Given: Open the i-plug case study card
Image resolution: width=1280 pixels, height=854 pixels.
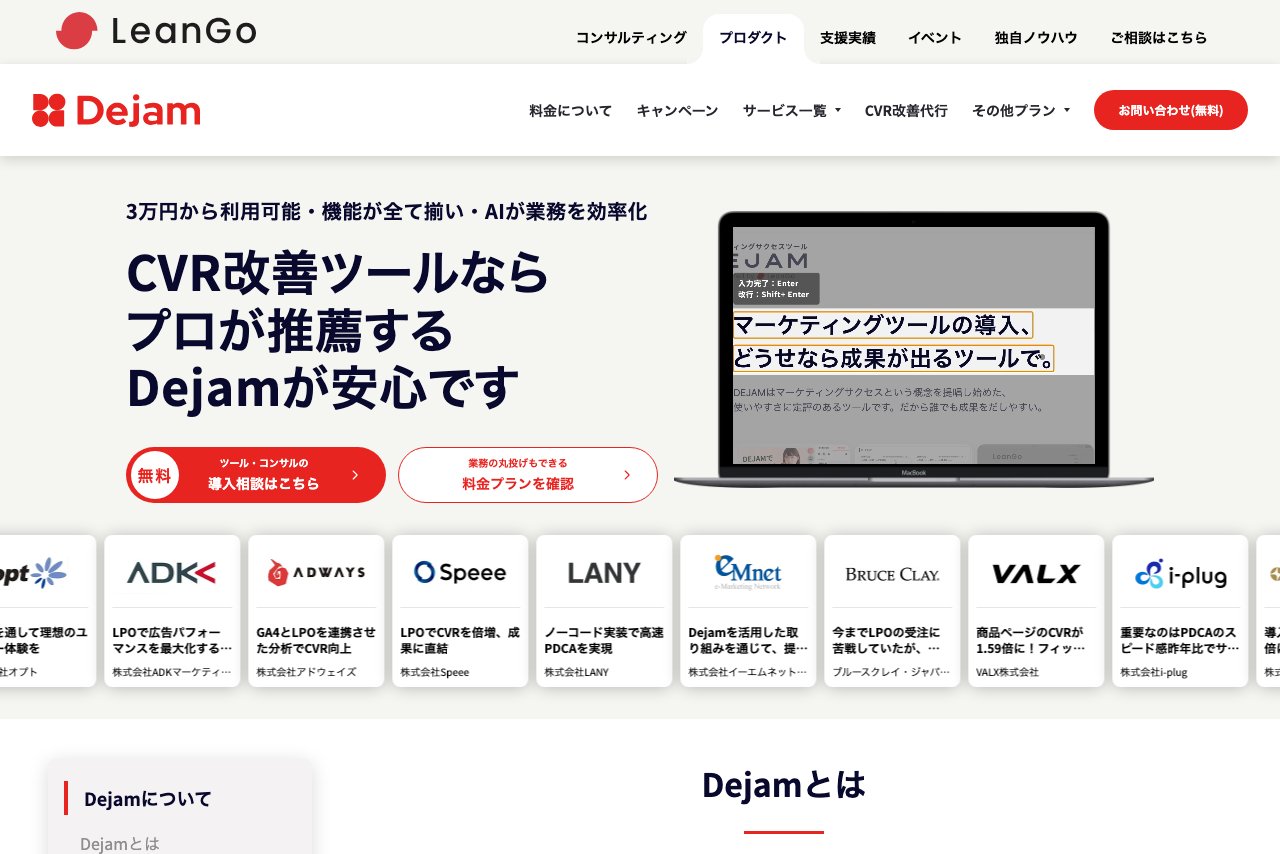Looking at the screenshot, I should 1180,611.
